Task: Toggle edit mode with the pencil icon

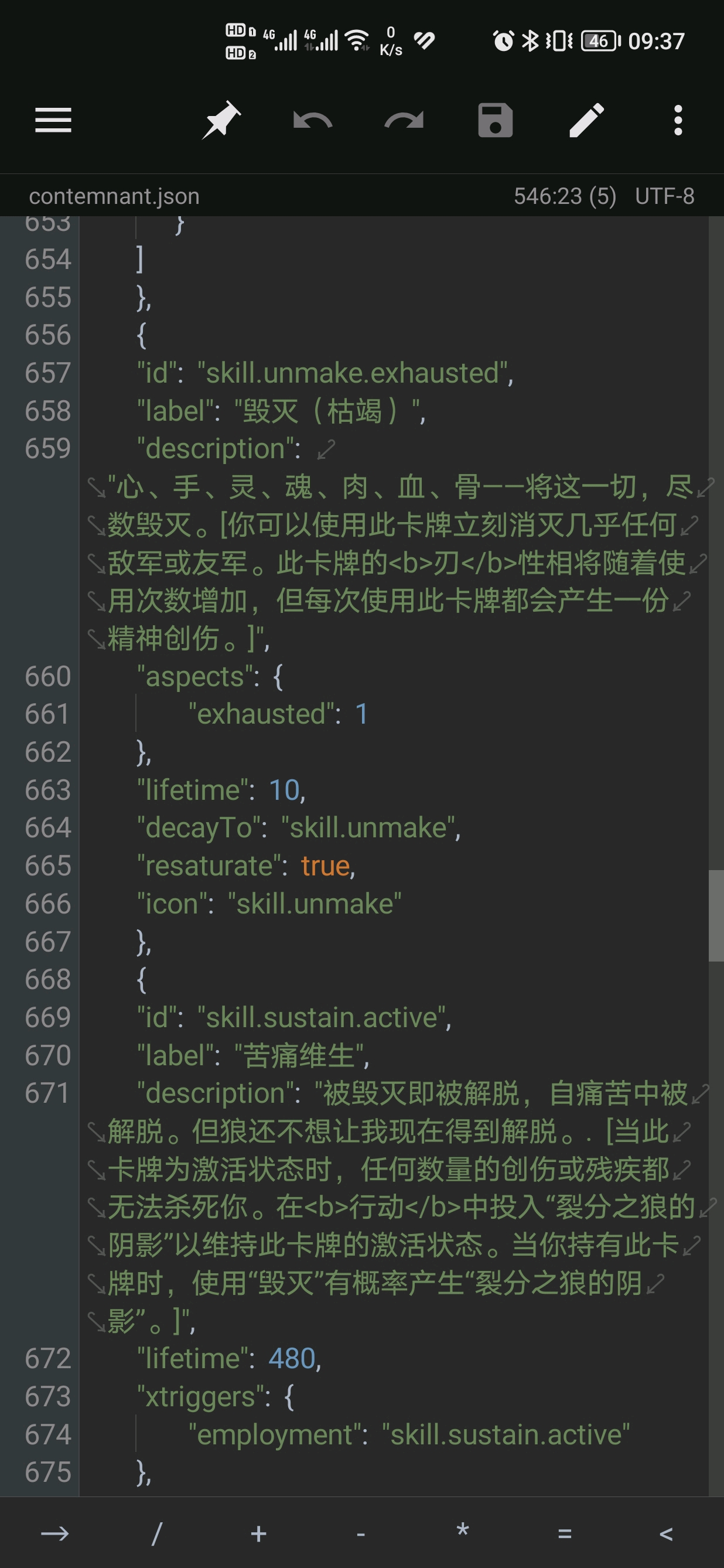Action: pyautogui.click(x=586, y=120)
